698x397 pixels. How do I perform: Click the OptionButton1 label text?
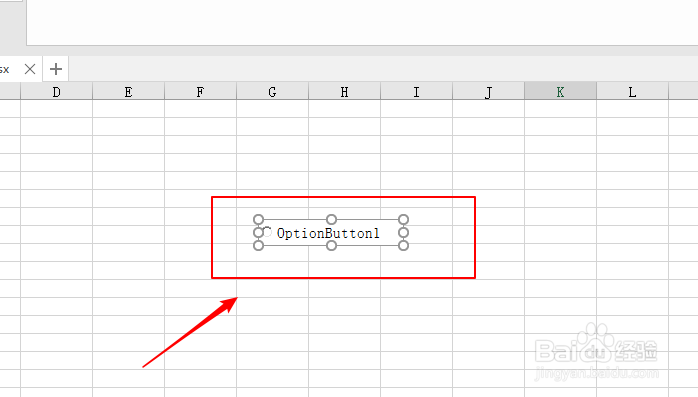click(x=328, y=233)
